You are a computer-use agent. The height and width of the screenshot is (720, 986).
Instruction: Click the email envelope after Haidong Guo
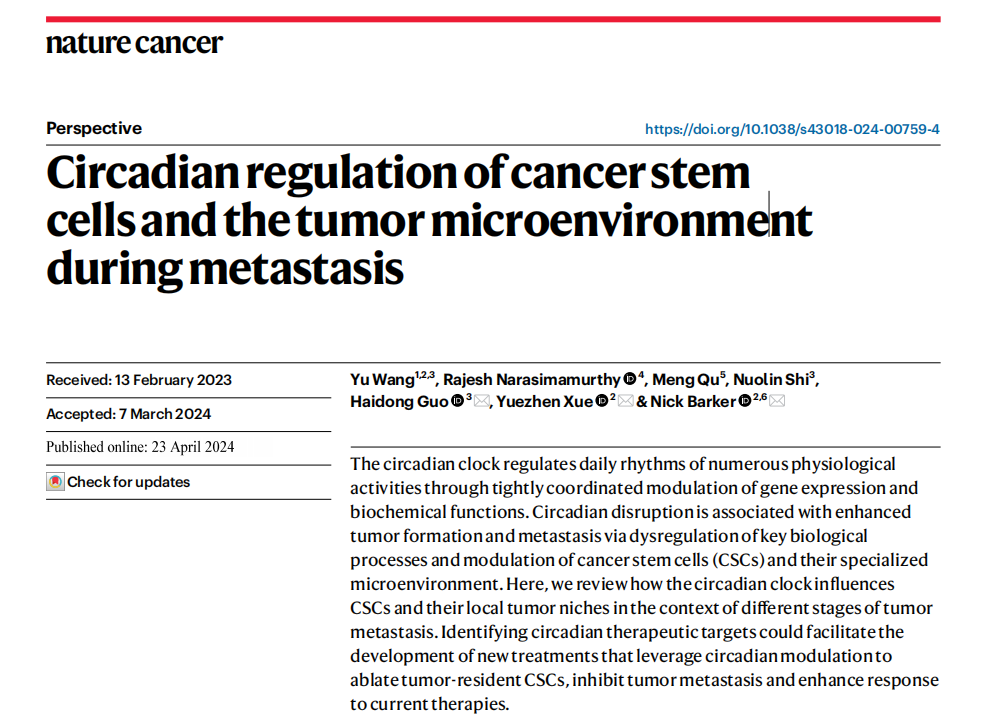tap(482, 402)
